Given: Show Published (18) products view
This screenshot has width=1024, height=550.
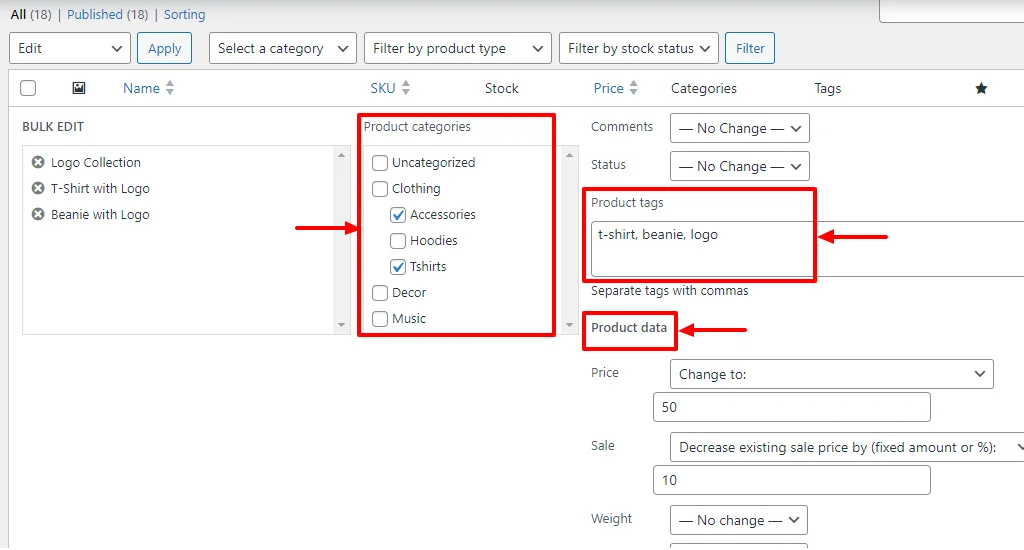Looking at the screenshot, I should pyautogui.click(x=108, y=14).
